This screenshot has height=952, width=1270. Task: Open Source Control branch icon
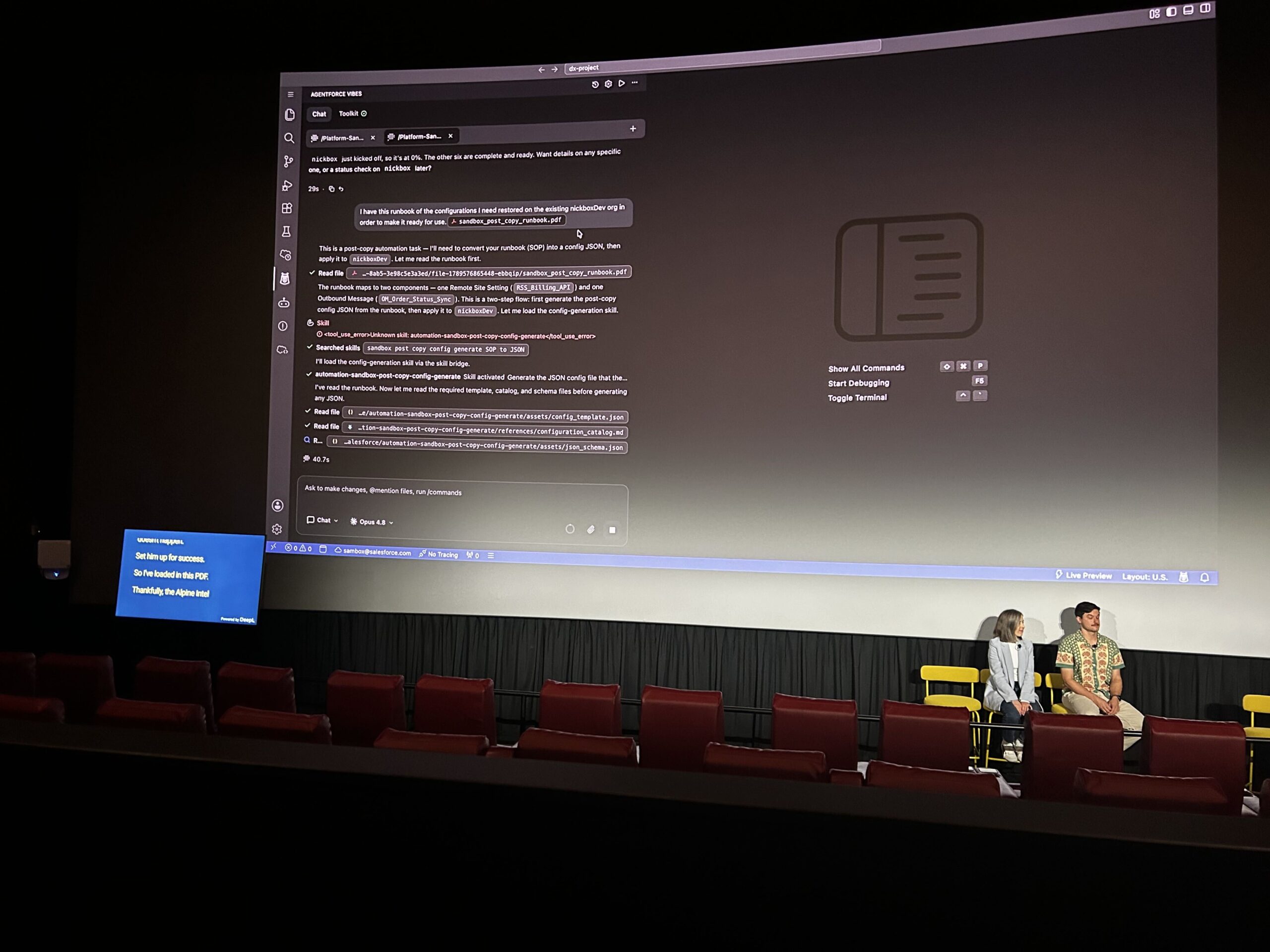click(x=288, y=162)
